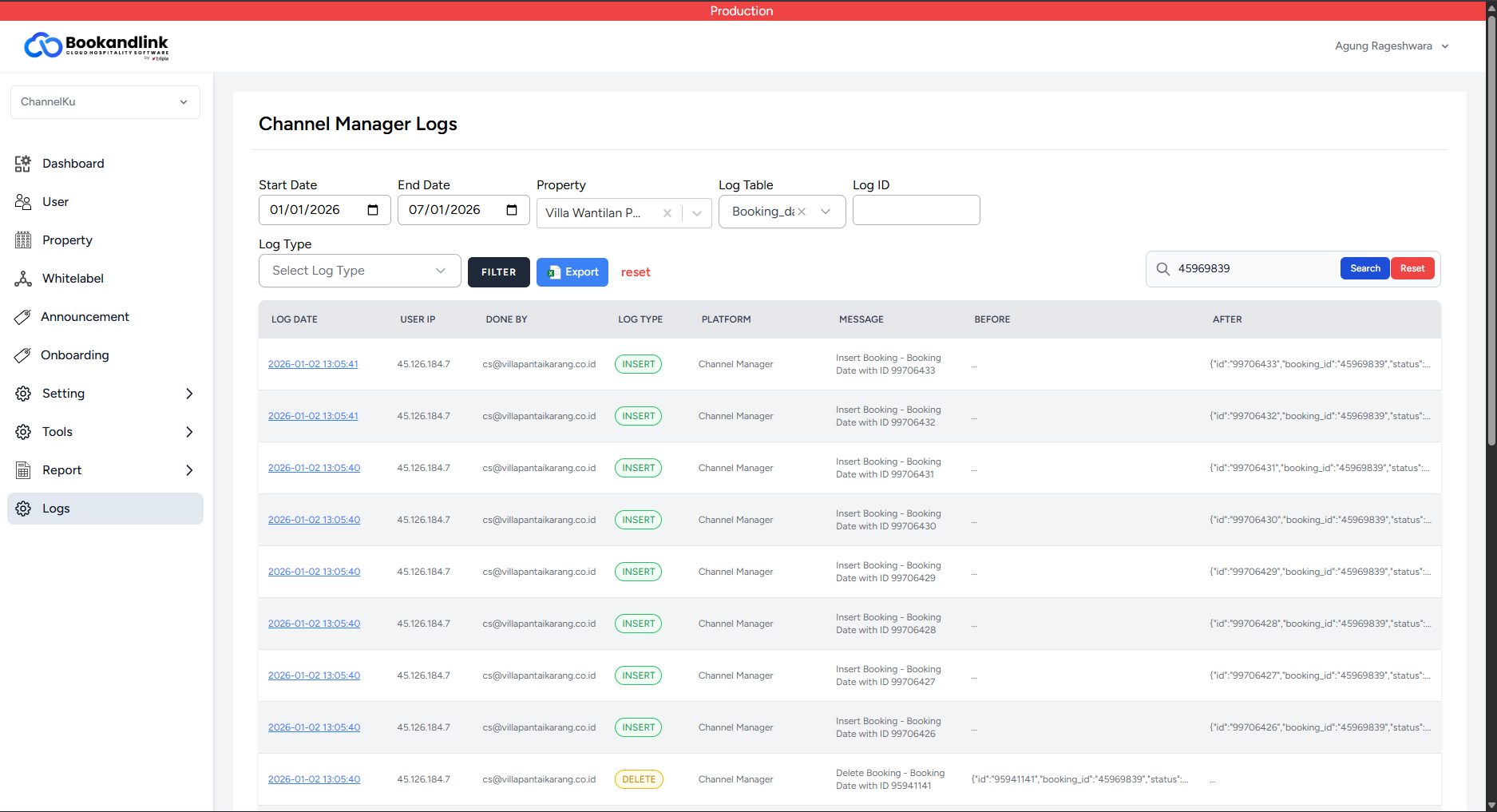Click the MESSAGE column header
The height and width of the screenshot is (812, 1497).
tap(861, 319)
